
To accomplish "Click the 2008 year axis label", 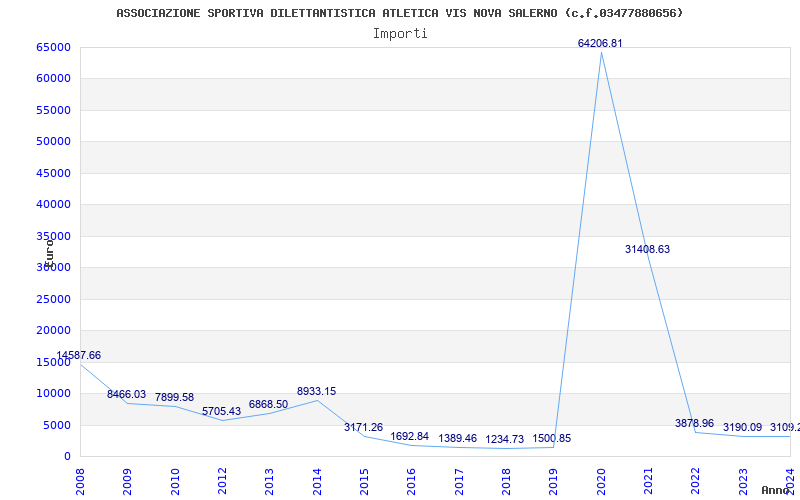I will point(80,482).
